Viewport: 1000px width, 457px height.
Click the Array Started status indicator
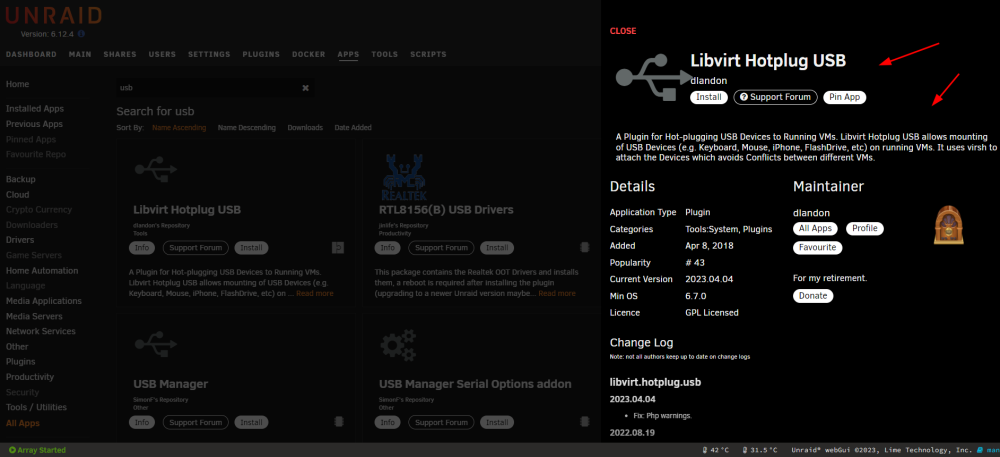pyautogui.click(x=37, y=450)
